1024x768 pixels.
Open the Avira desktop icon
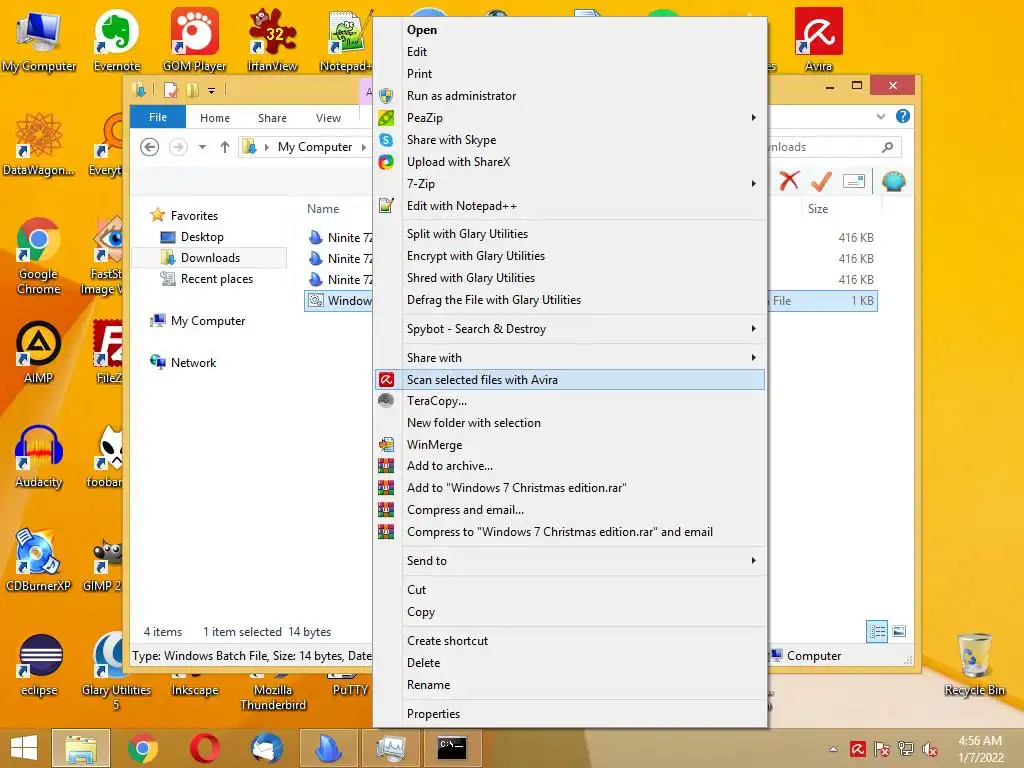(818, 39)
